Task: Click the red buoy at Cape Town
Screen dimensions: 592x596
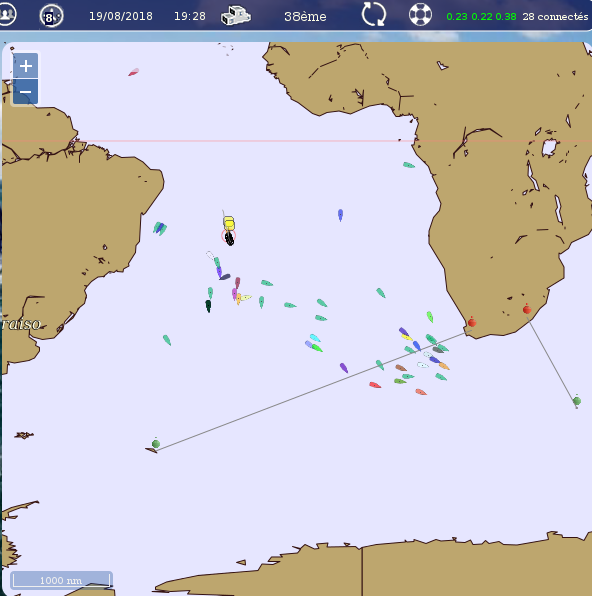Action: point(472,322)
